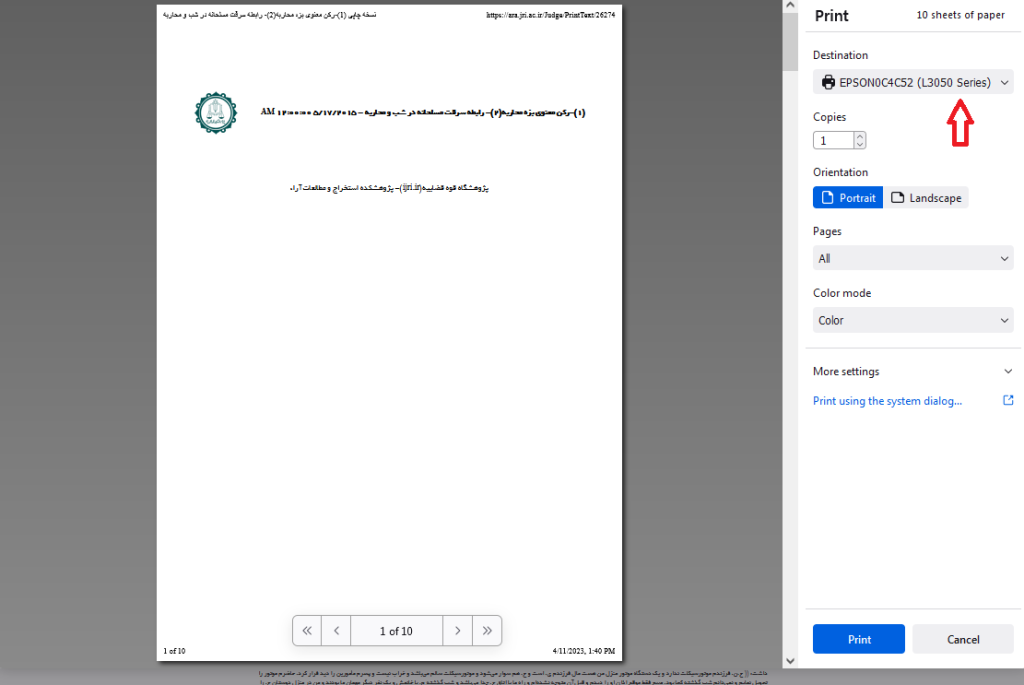The width and height of the screenshot is (1024, 685).
Task: Click the external link icon beside system dialog
Action: click(1008, 400)
